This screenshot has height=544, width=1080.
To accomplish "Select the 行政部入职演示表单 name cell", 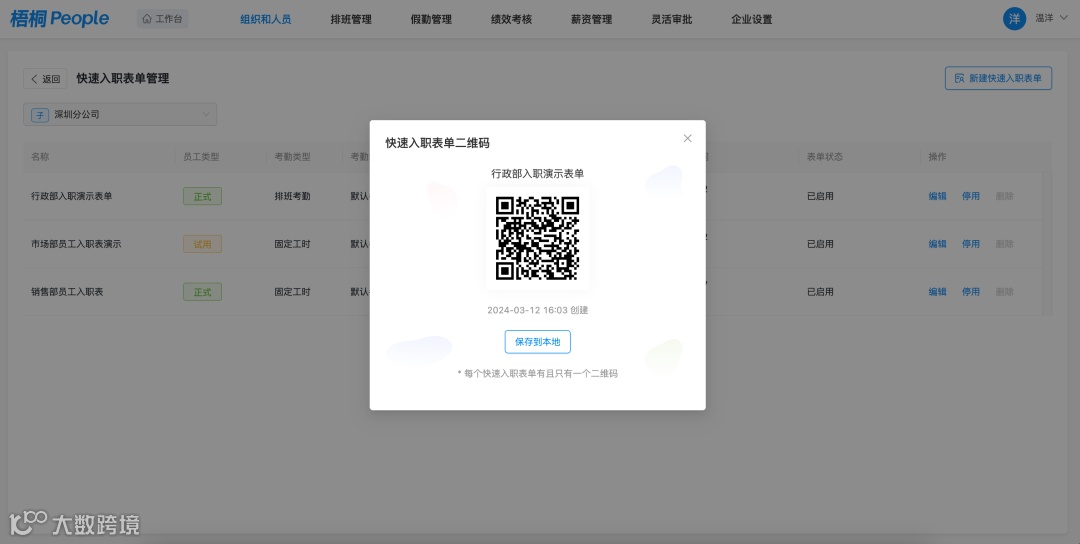I will (x=72, y=196).
